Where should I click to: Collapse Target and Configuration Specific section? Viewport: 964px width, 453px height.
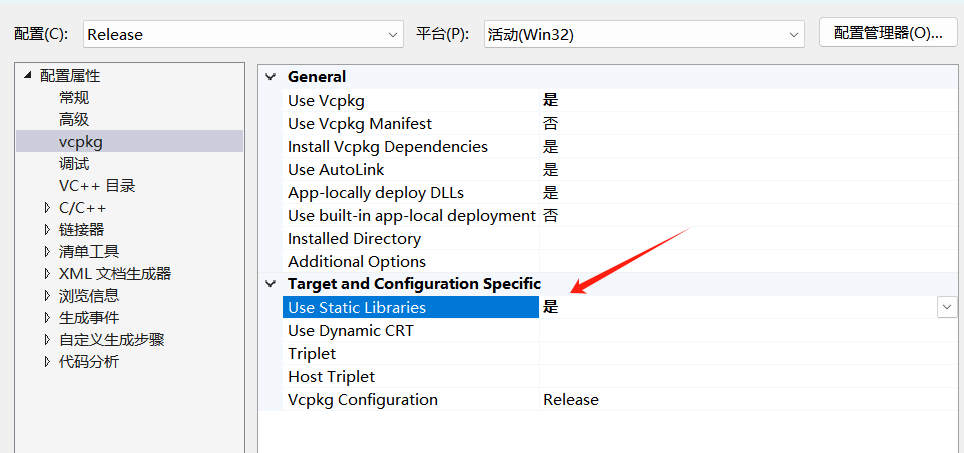click(x=270, y=284)
